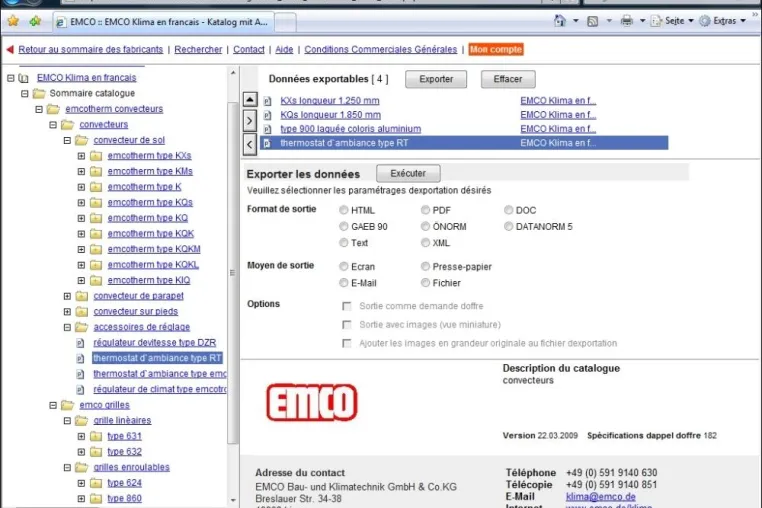Open the Rechercher link
The height and width of the screenshot is (508, 762).
[198, 49]
